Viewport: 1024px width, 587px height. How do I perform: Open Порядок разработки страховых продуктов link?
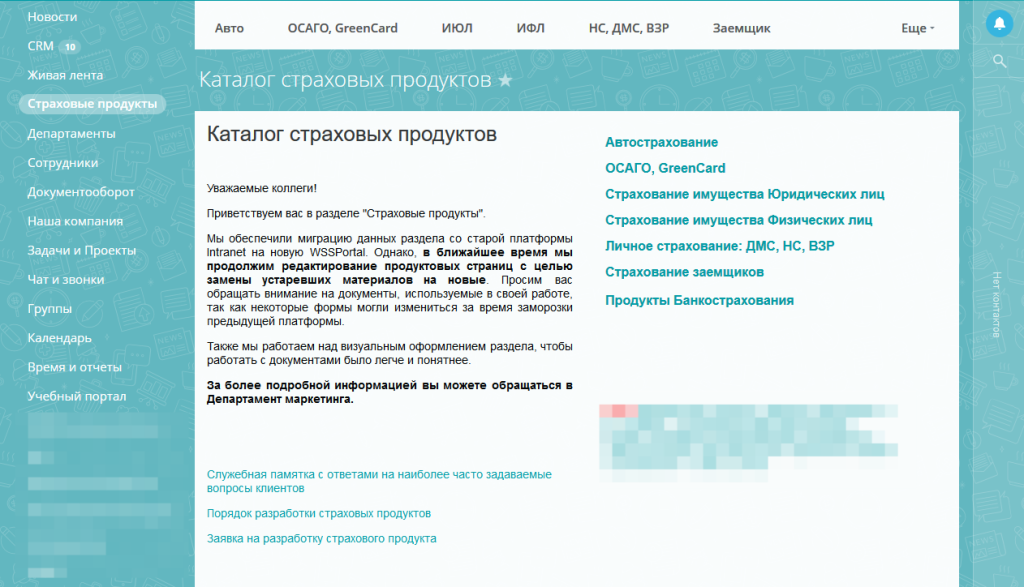pyautogui.click(x=319, y=513)
